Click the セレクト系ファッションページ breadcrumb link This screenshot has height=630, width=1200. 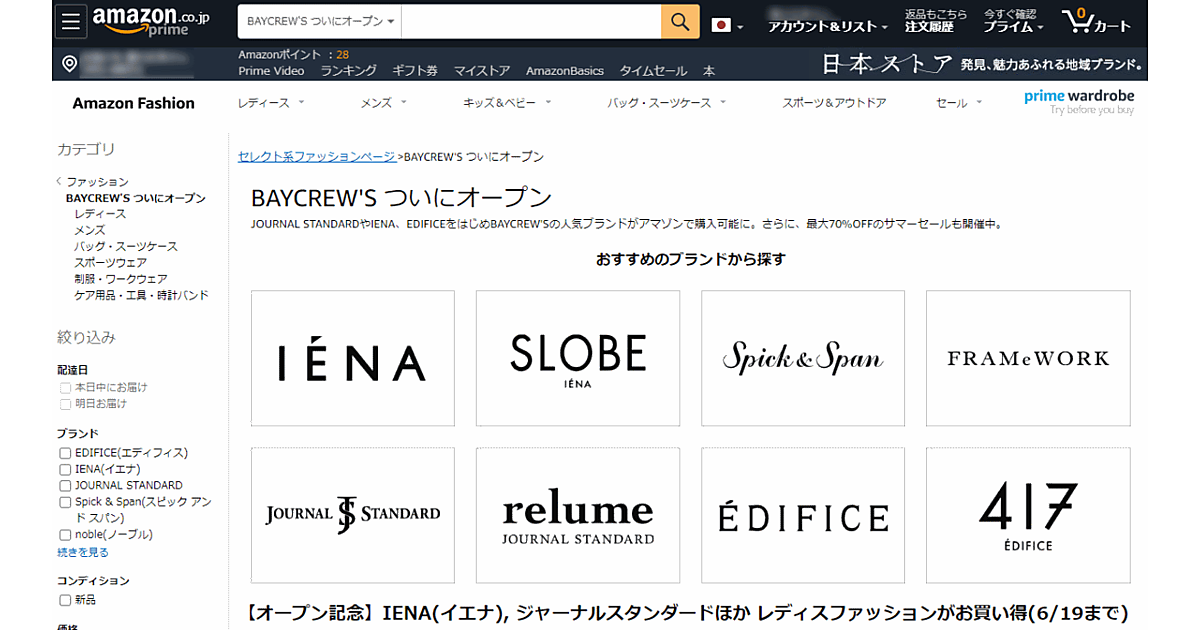317,157
